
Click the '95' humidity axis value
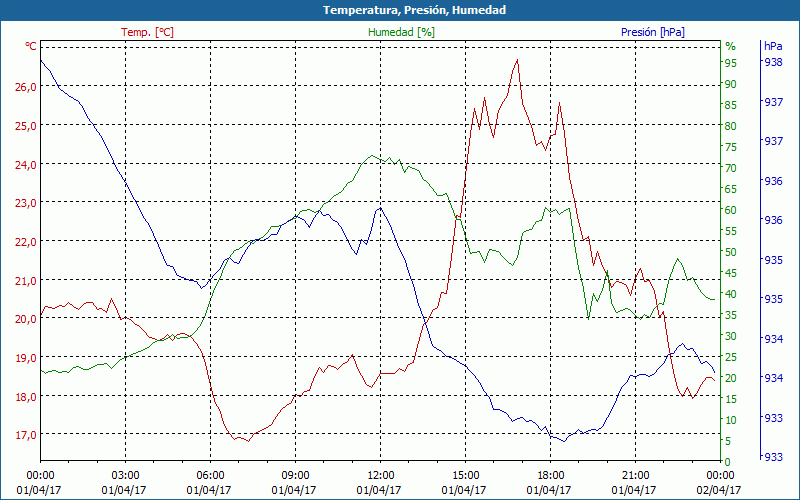coord(731,63)
